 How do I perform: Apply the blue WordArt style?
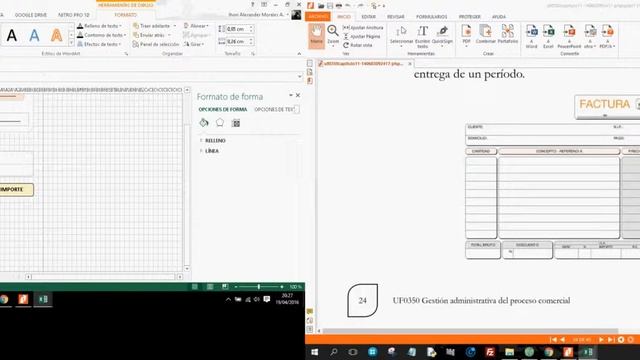tap(34, 36)
